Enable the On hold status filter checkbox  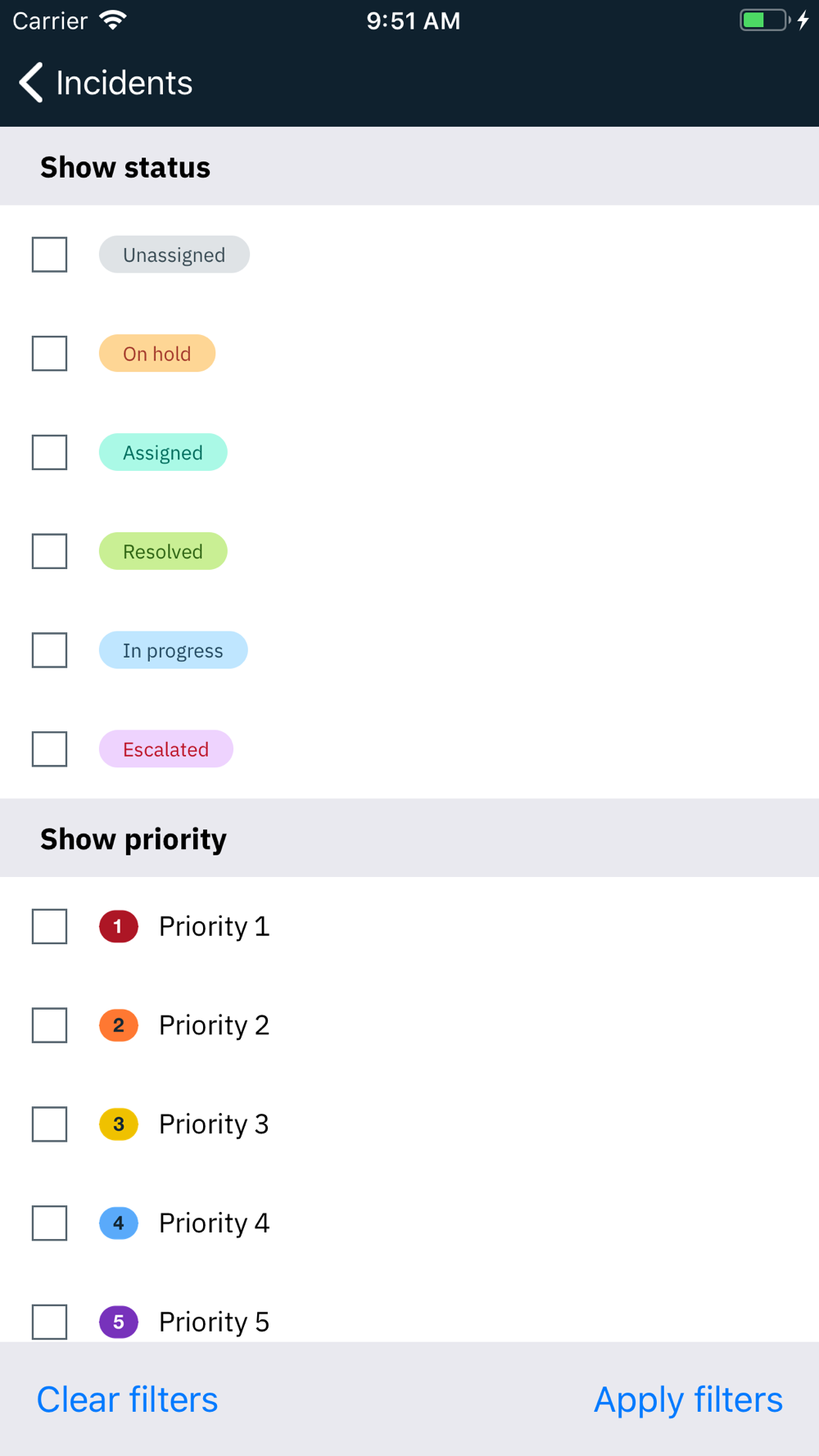(x=50, y=354)
